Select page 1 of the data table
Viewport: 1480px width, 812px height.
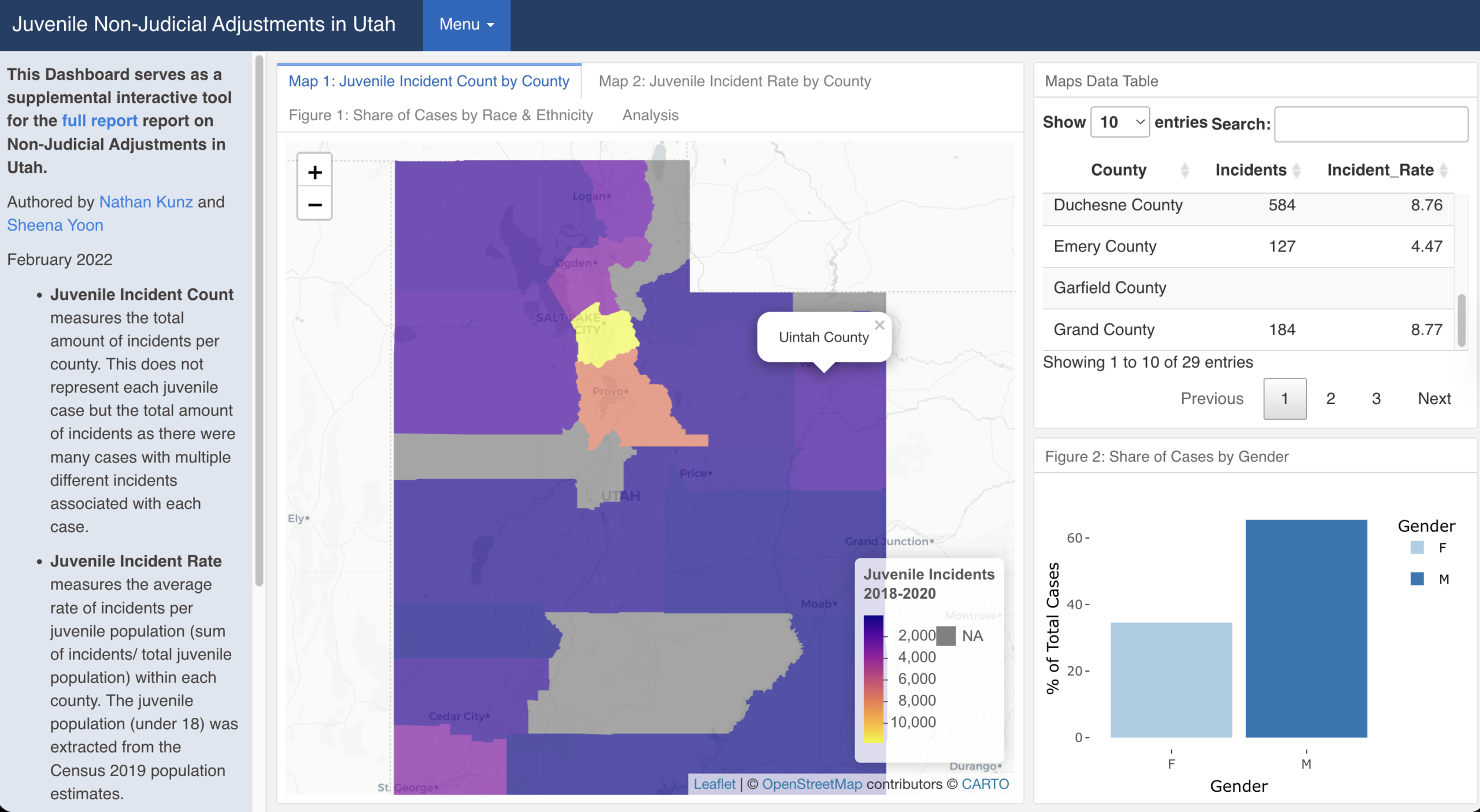pyautogui.click(x=1285, y=399)
